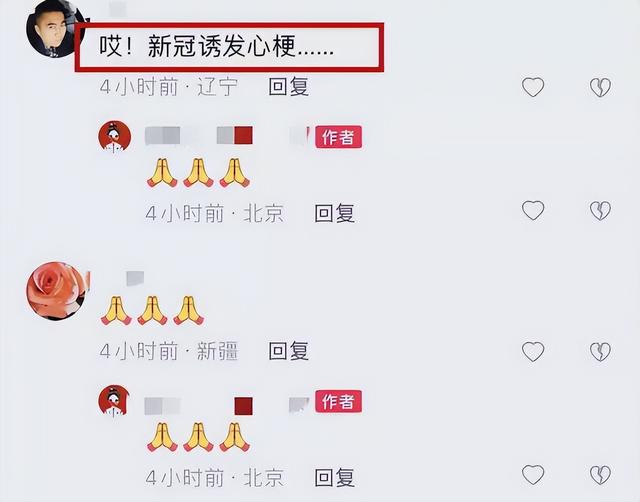Click 回复 under author's first 北京 reply
The height and width of the screenshot is (502, 640).
(335, 213)
